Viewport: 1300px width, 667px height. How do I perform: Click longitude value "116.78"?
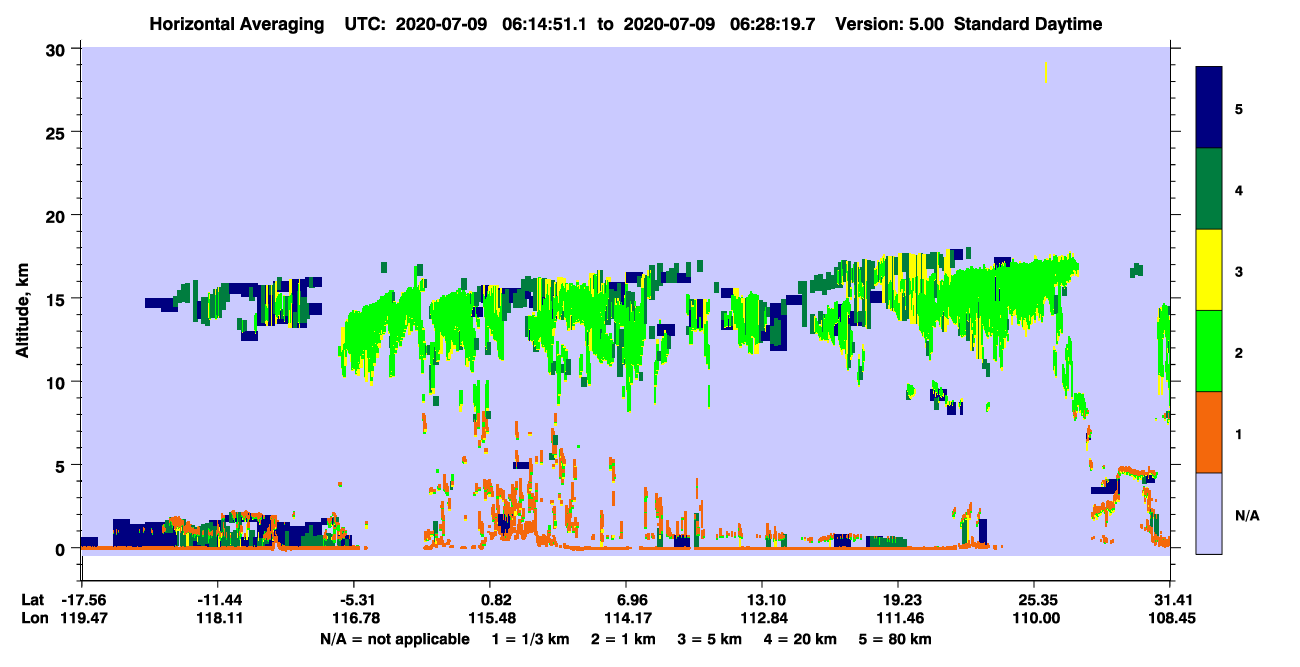[356, 618]
